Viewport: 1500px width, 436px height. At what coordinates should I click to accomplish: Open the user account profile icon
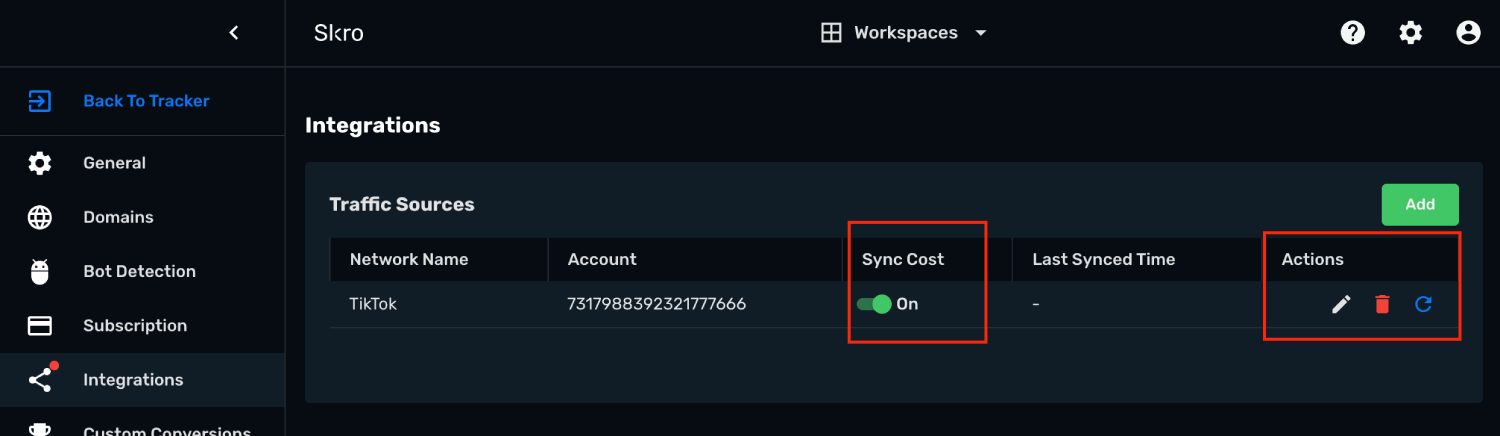coord(1468,33)
